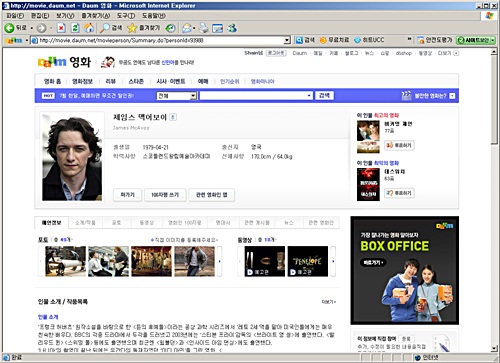Click the 바로가기 button in BOX OFFICE ad

(373, 263)
